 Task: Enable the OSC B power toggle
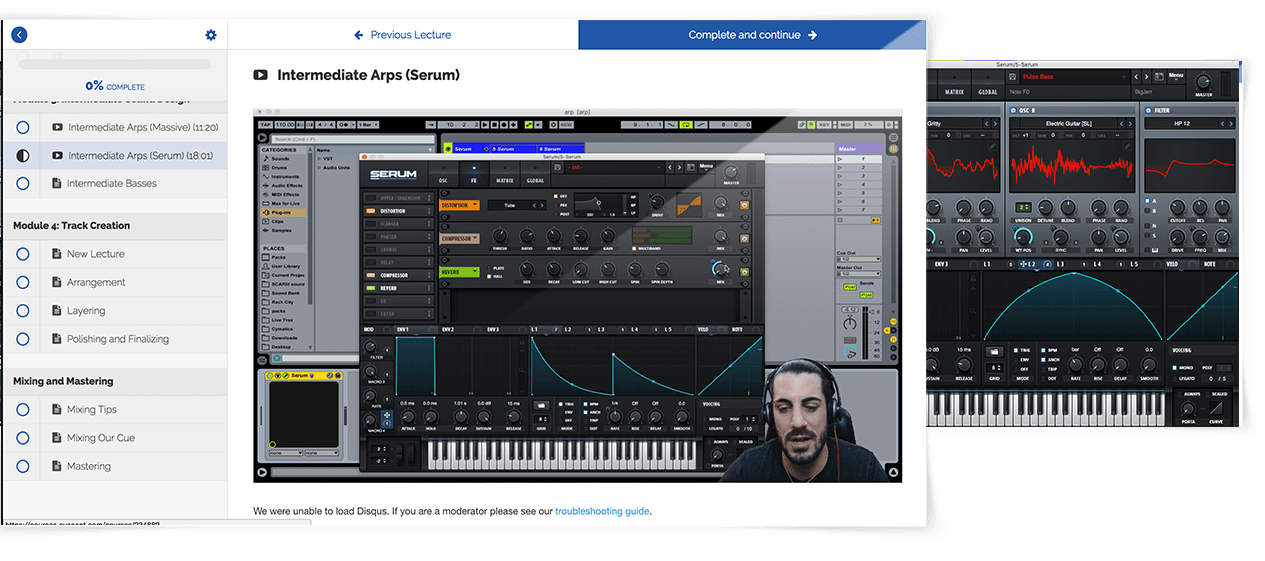1015,110
